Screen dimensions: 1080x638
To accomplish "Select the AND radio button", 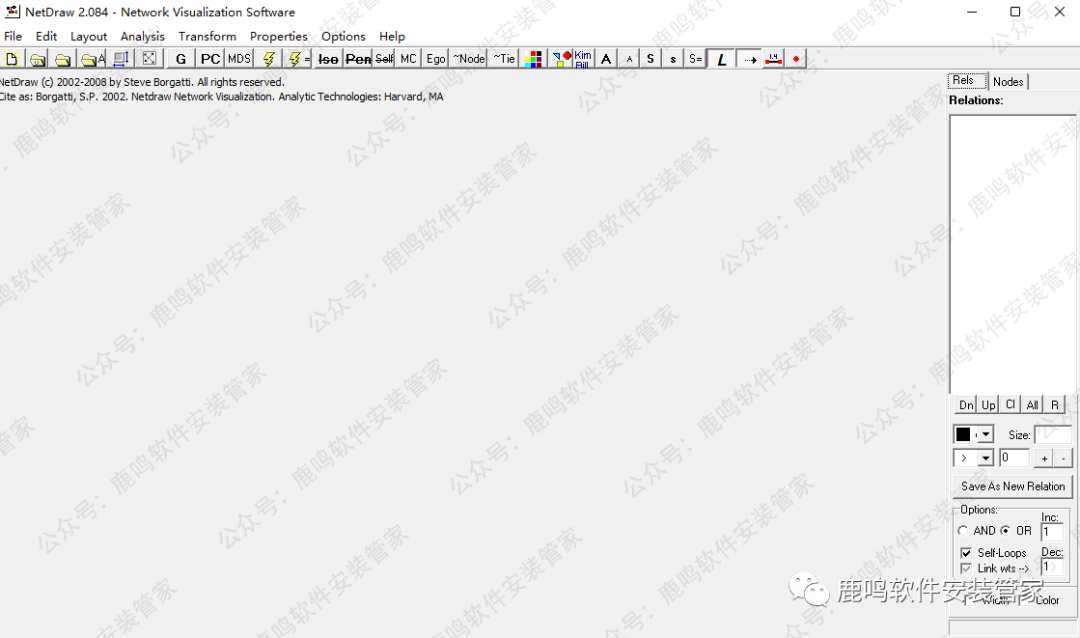I will [x=963, y=531].
